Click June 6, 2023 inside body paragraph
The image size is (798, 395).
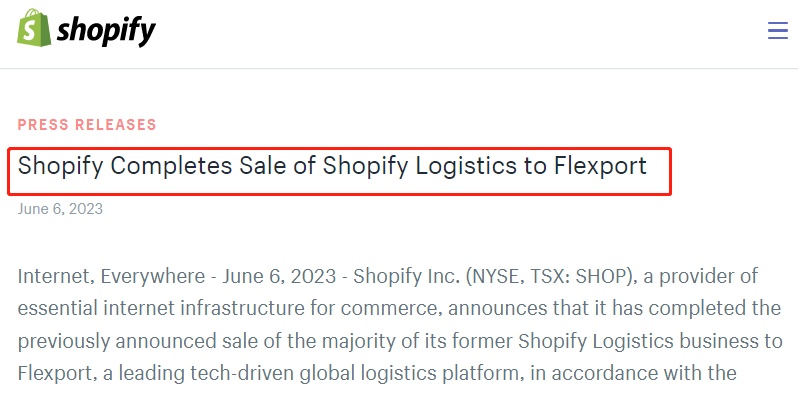click(x=279, y=276)
